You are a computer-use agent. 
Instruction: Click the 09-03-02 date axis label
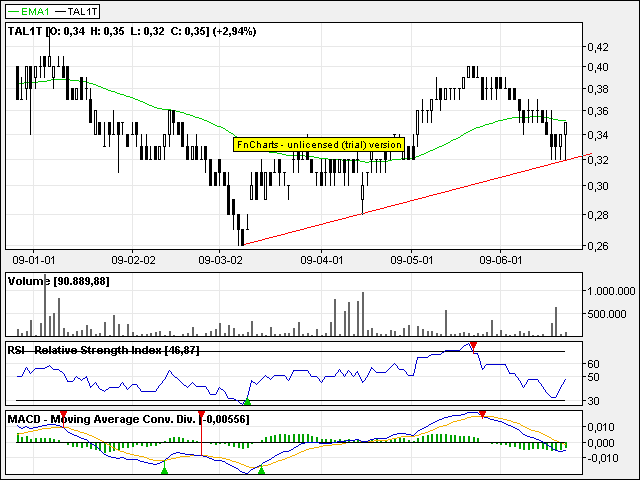220,260
